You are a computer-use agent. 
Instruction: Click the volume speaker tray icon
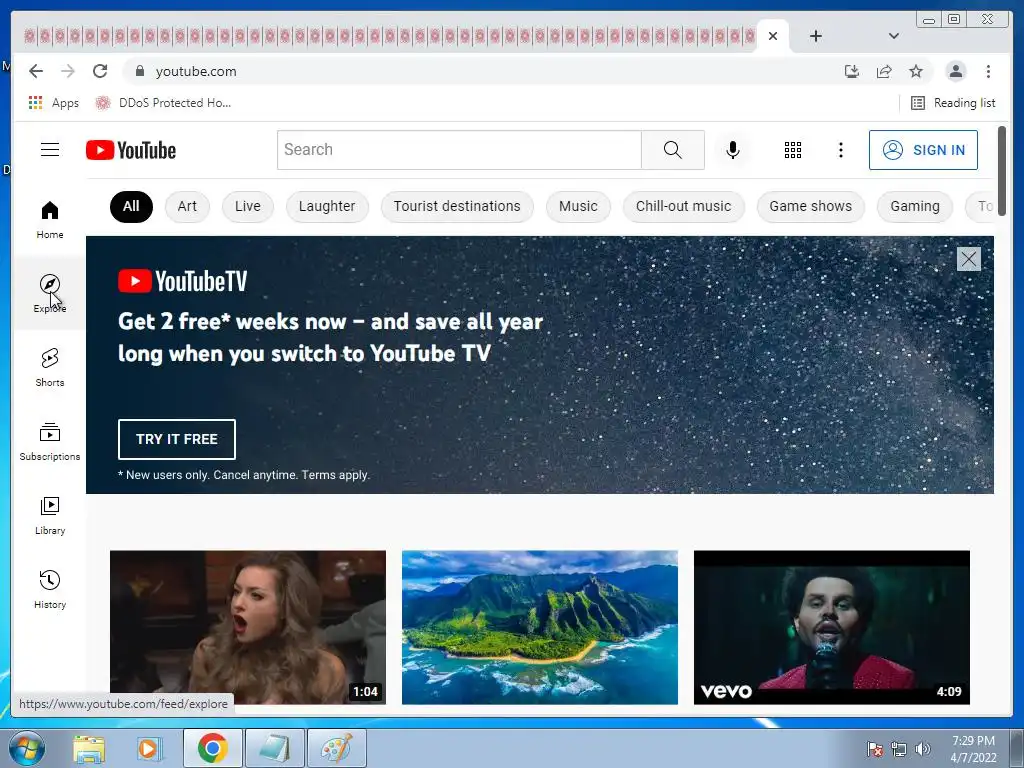tap(923, 749)
